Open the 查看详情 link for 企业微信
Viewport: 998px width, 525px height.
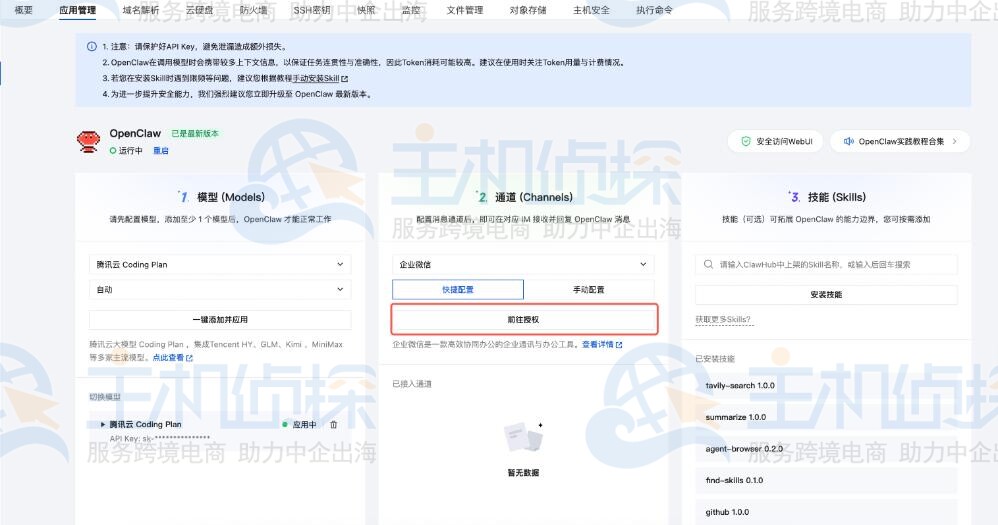602,344
